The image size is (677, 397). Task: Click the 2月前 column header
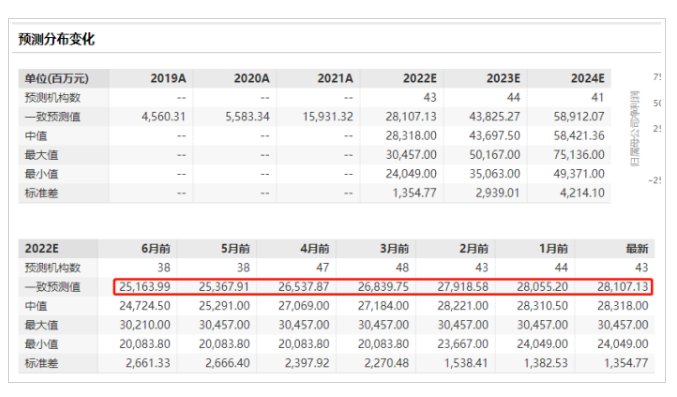(x=474, y=249)
